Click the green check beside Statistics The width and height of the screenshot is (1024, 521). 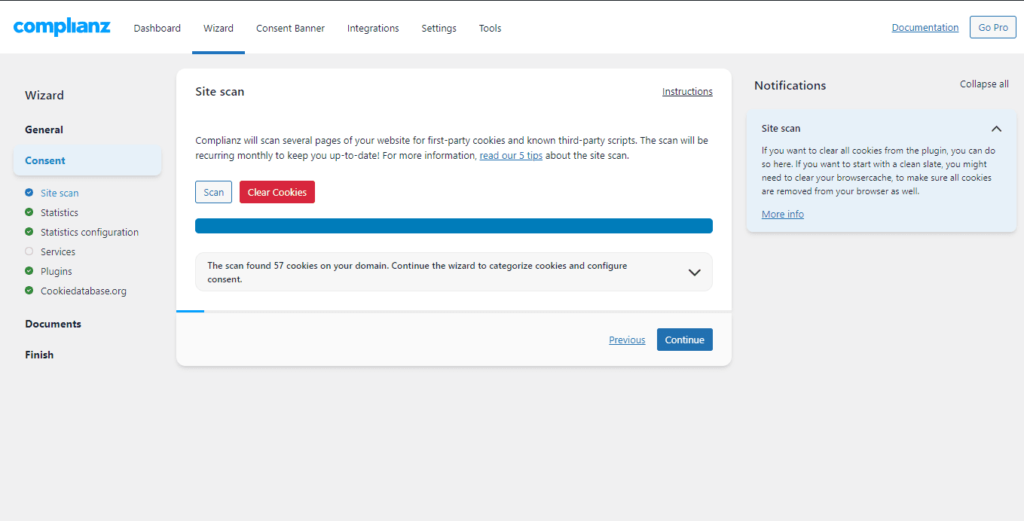(29, 212)
